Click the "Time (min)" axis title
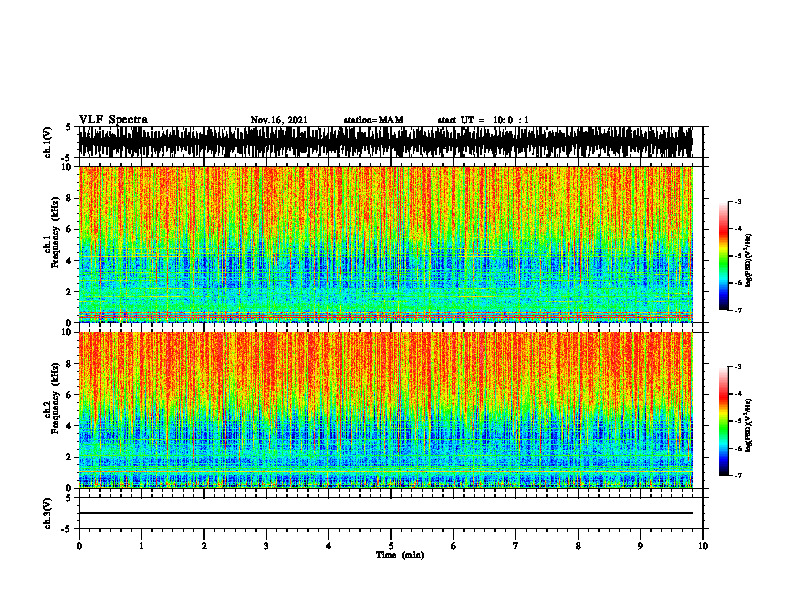 (x=400, y=555)
